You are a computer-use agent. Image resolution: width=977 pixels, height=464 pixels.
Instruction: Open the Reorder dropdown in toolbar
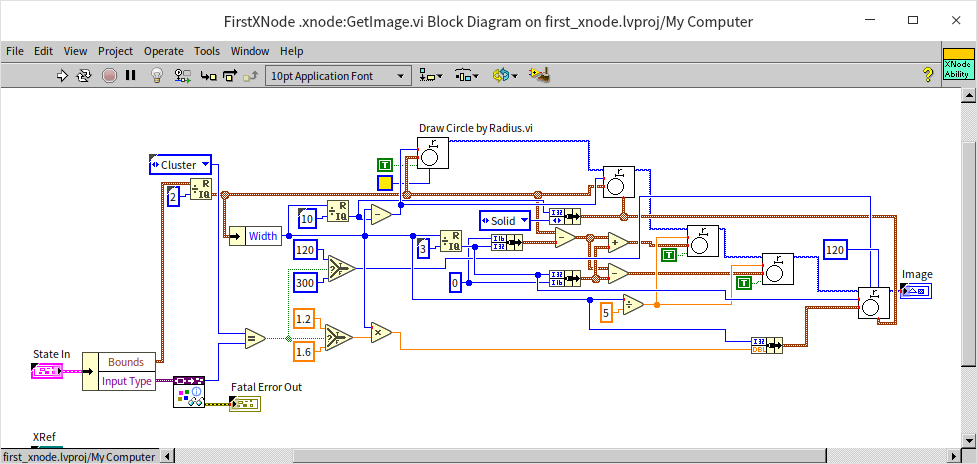505,75
